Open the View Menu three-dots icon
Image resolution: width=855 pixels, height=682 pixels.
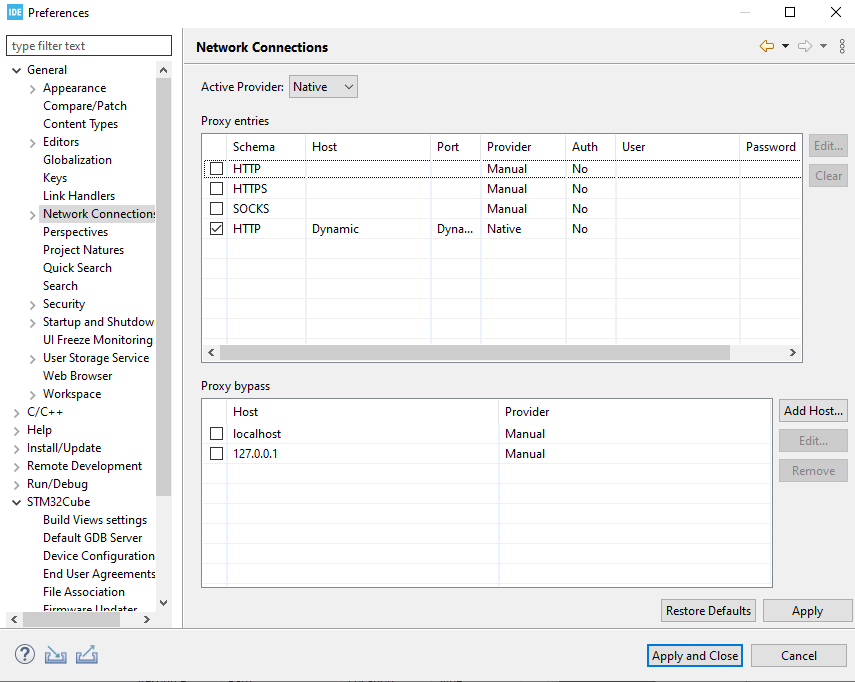[842, 46]
